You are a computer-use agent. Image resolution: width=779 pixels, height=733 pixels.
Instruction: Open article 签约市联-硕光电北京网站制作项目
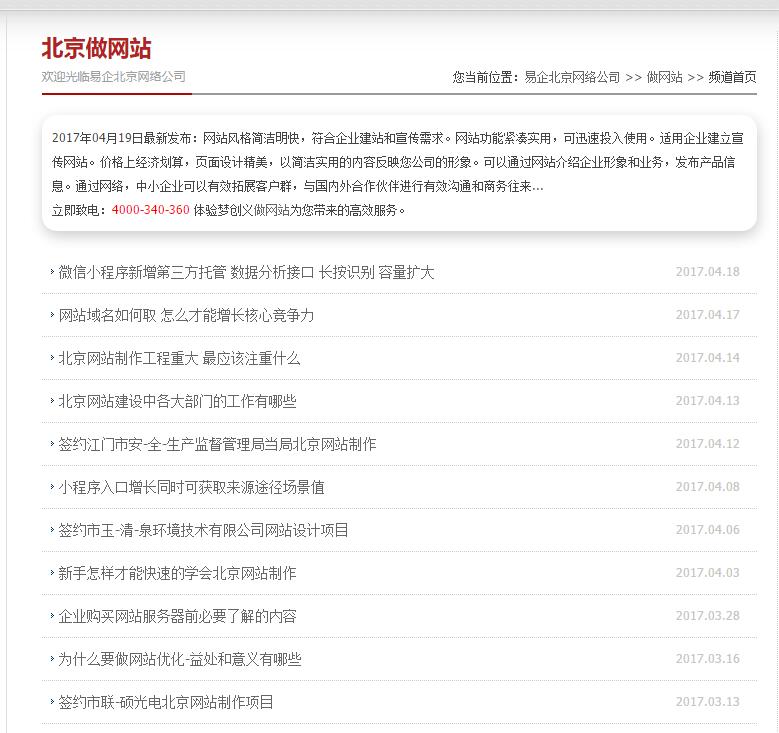[166, 702]
